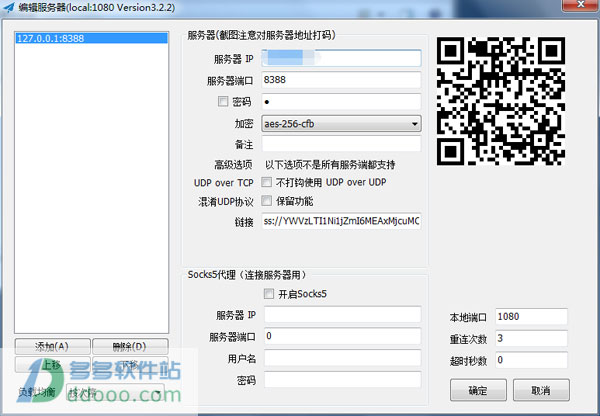Click the 添加(A) button
The image size is (600, 416).
(51, 347)
